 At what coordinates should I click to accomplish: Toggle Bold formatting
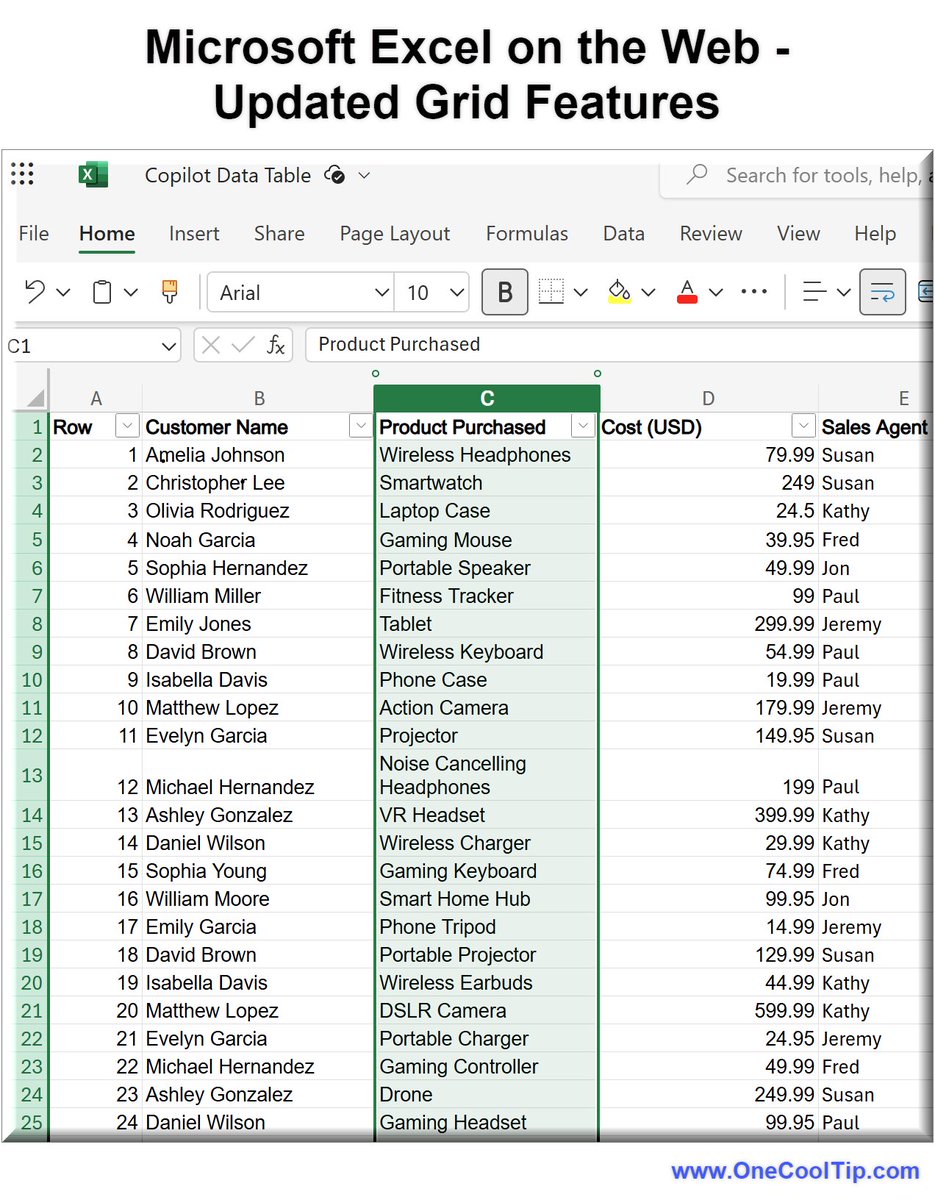[x=504, y=292]
